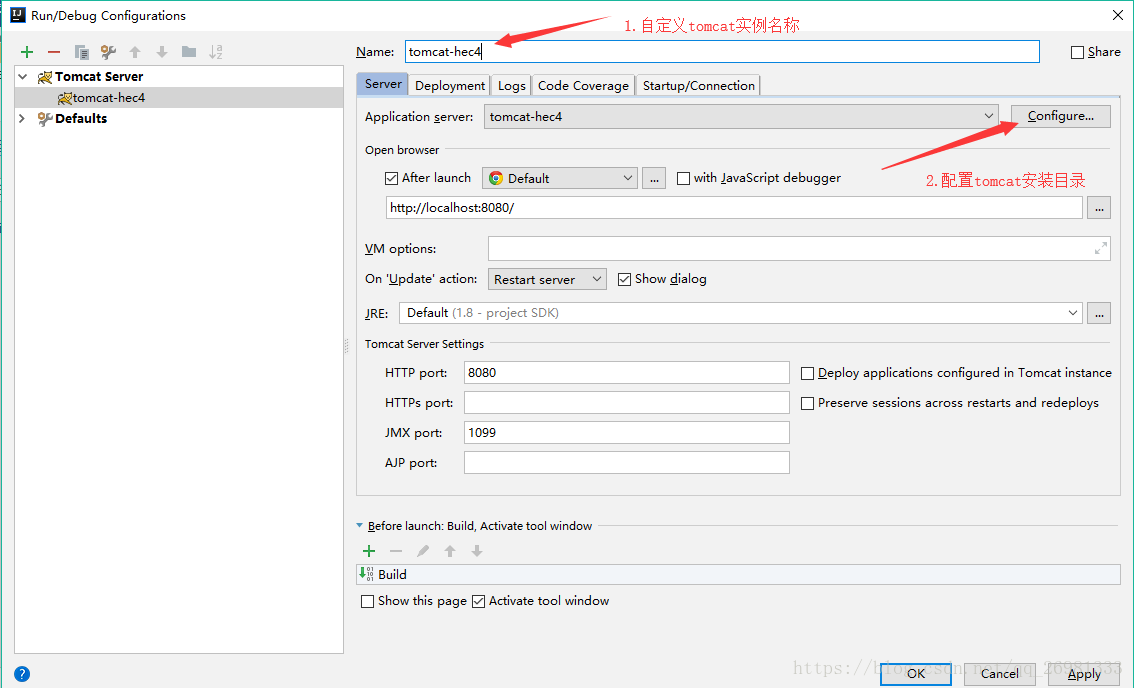Move configuration down in the list

162,52
